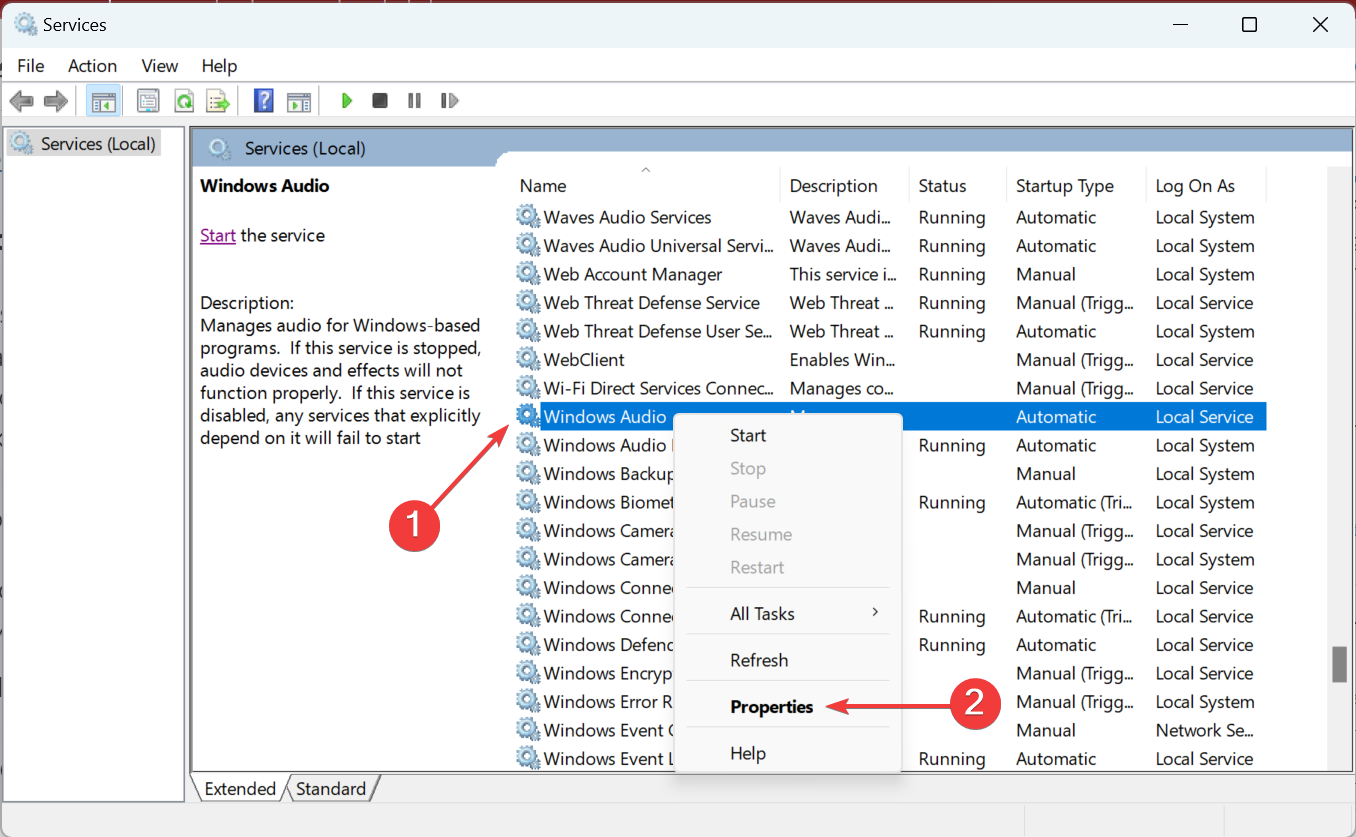Select the Waves Audio Services row name
The height and width of the screenshot is (837, 1356).
click(x=628, y=217)
